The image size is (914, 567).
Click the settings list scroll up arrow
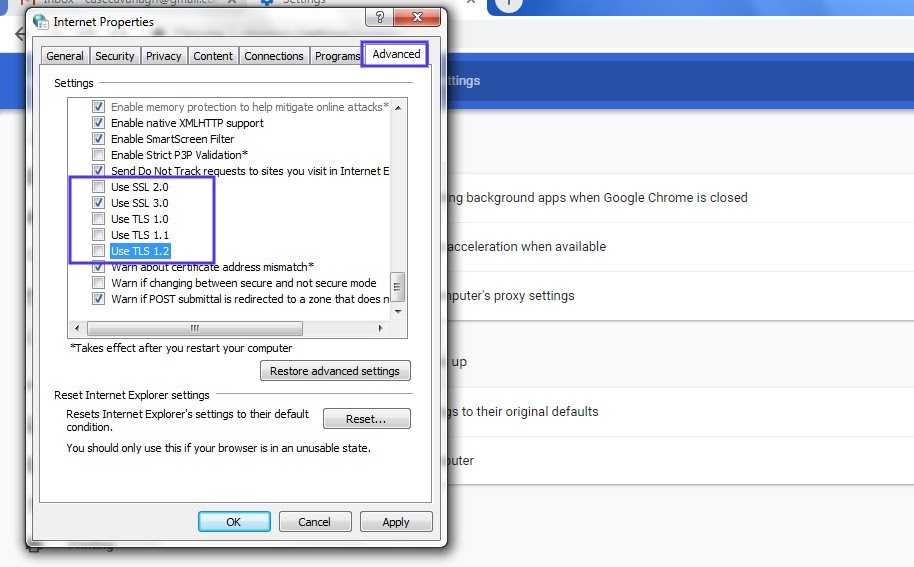[397, 106]
